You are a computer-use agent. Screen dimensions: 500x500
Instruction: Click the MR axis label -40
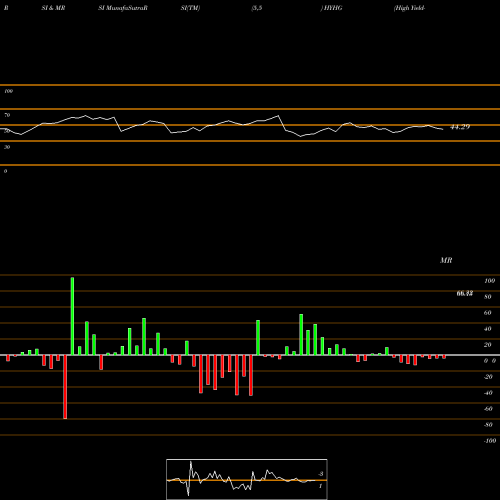click(488, 393)
